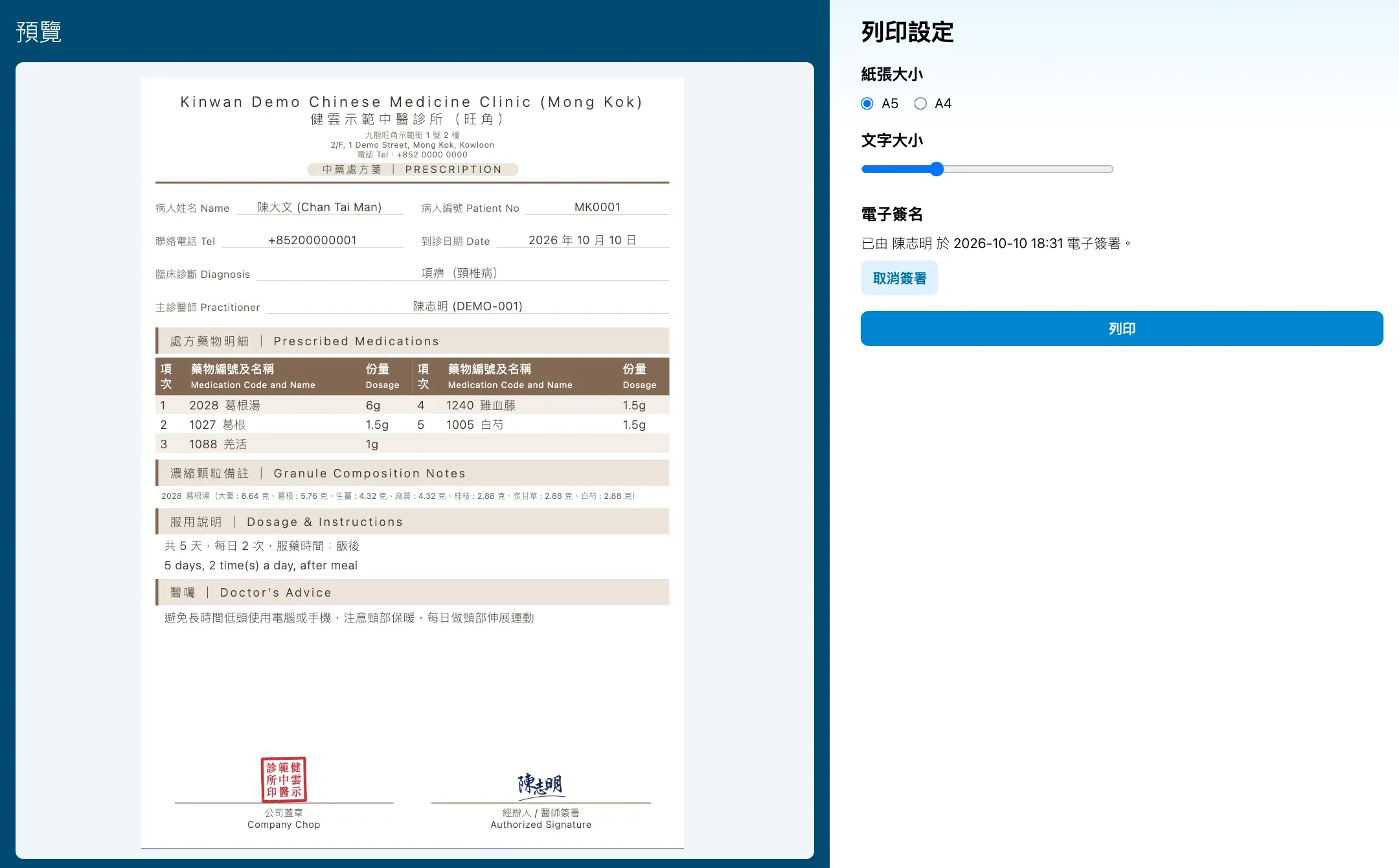Image resolution: width=1399 pixels, height=868 pixels.
Task: Click the PRESCRIPTION title badge
Action: 413,169
